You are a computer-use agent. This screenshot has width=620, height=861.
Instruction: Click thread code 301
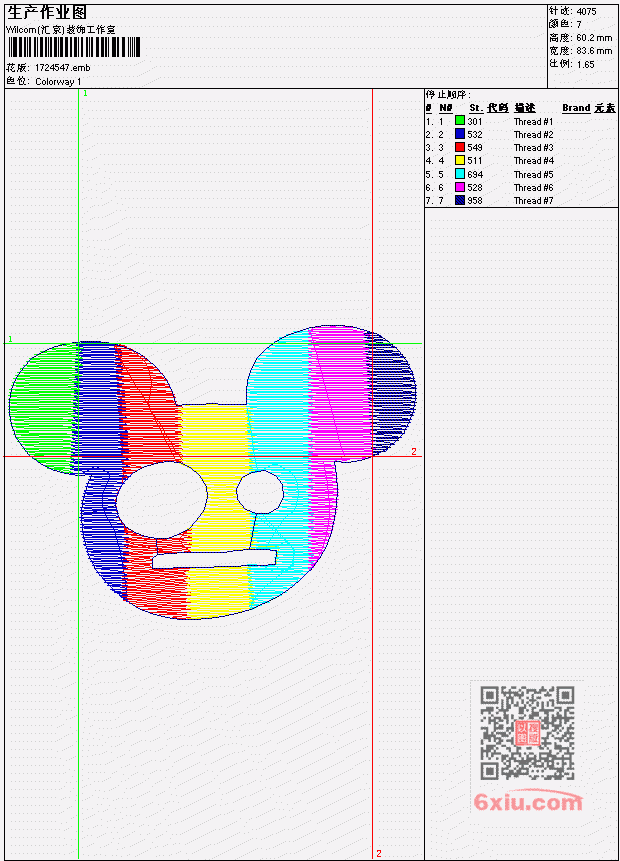(474, 121)
